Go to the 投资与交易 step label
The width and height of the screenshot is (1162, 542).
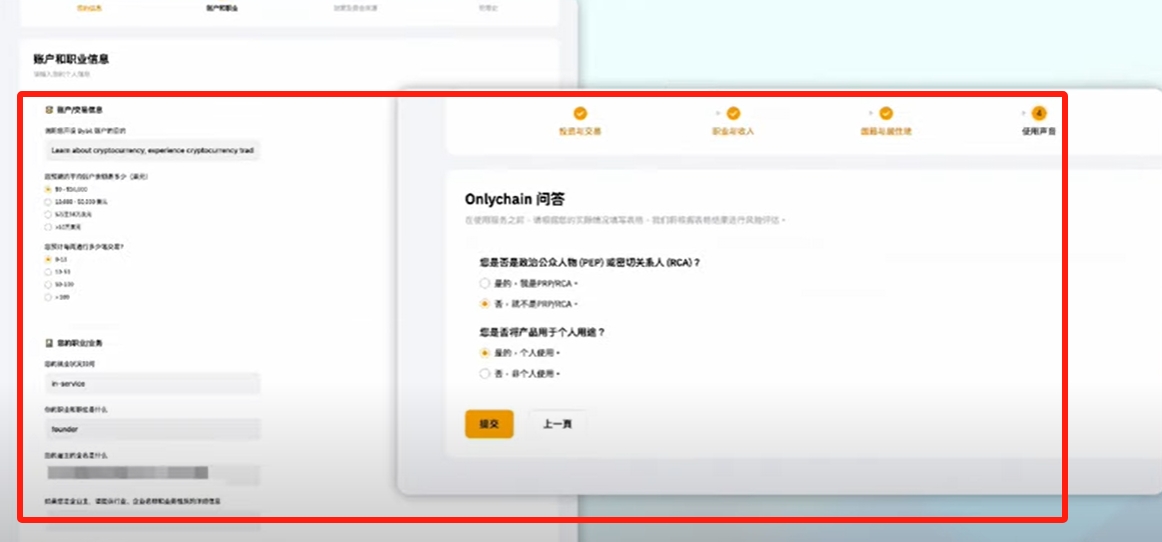tap(580, 131)
